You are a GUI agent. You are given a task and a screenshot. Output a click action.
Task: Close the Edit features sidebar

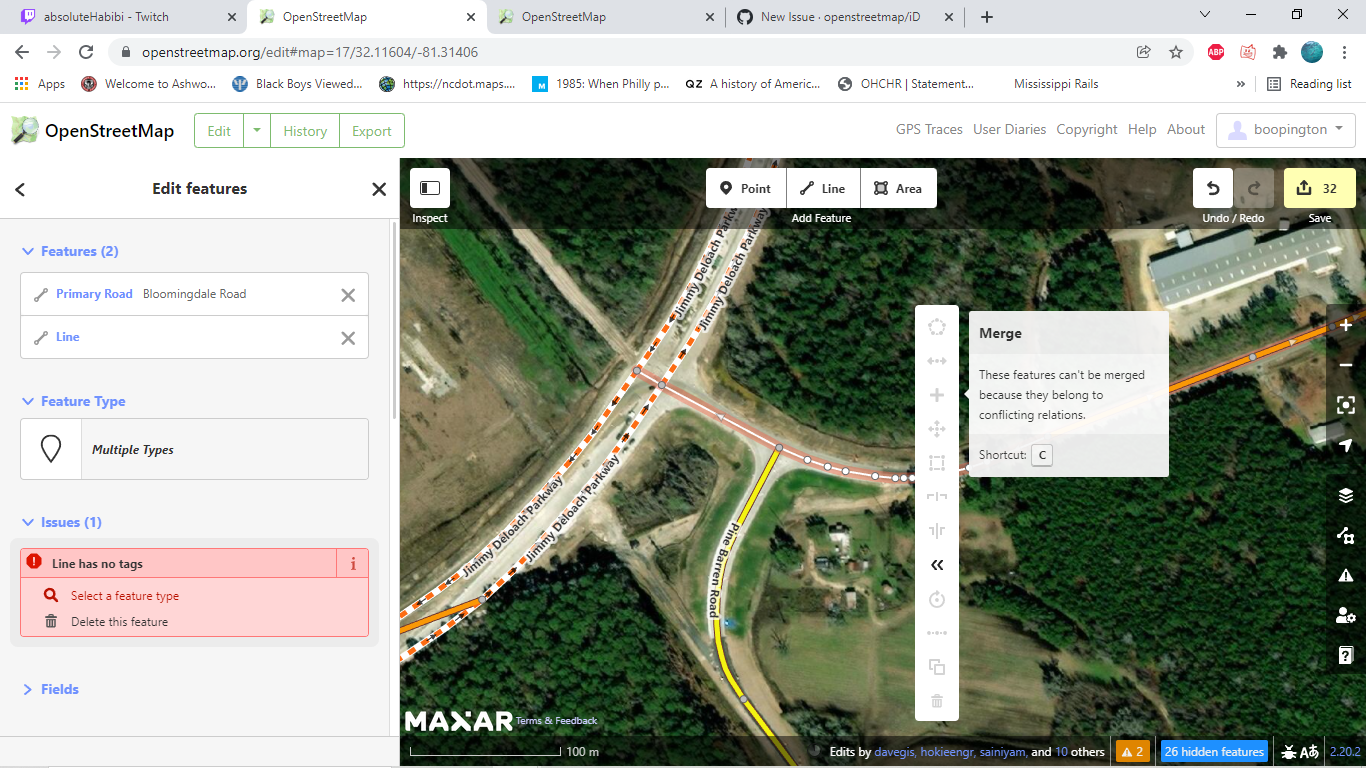[x=379, y=189]
